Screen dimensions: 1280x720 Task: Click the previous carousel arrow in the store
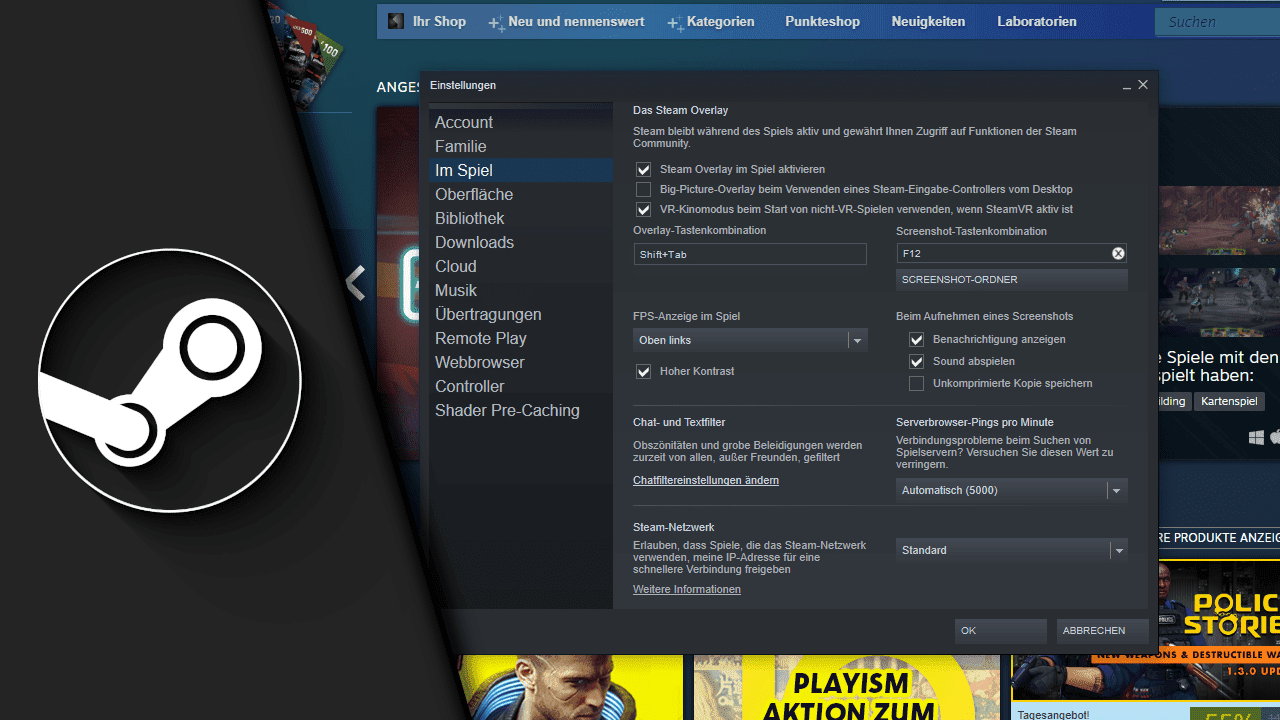355,284
